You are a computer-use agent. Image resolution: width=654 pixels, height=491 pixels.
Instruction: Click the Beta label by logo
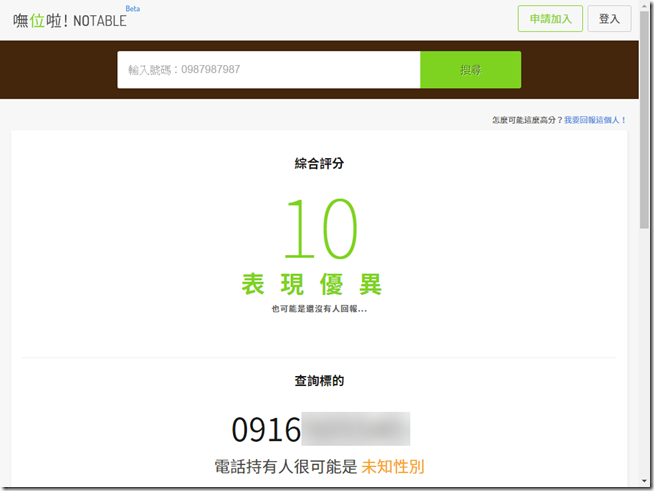point(133,8)
